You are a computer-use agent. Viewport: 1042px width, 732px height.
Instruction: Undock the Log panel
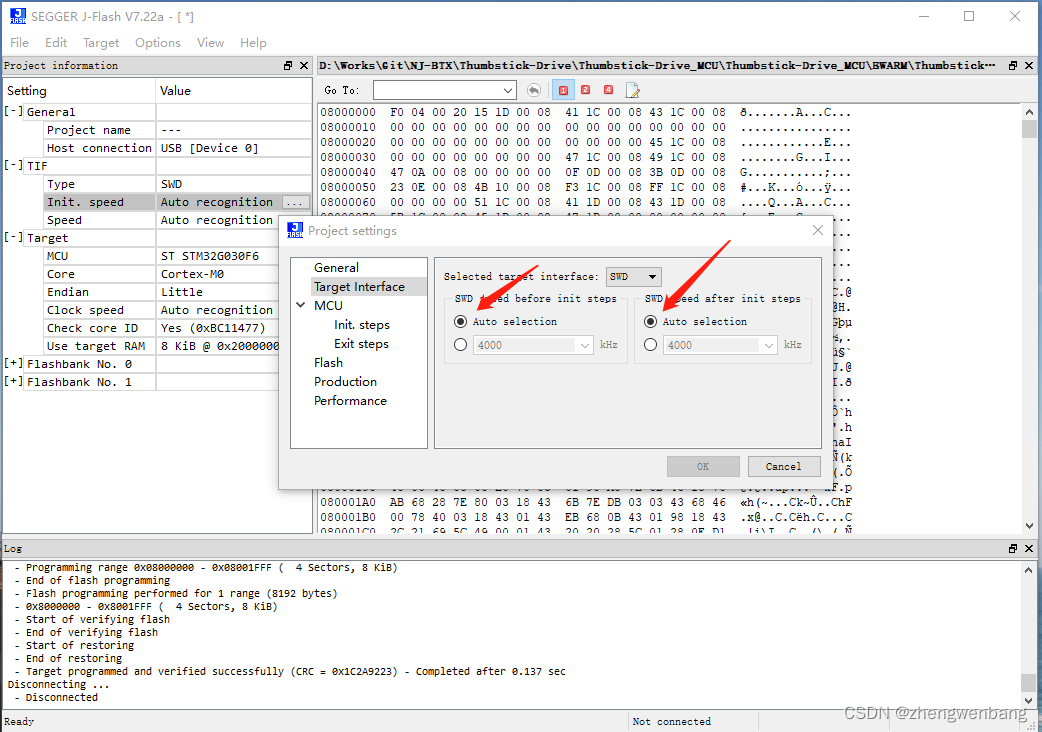(x=1013, y=549)
